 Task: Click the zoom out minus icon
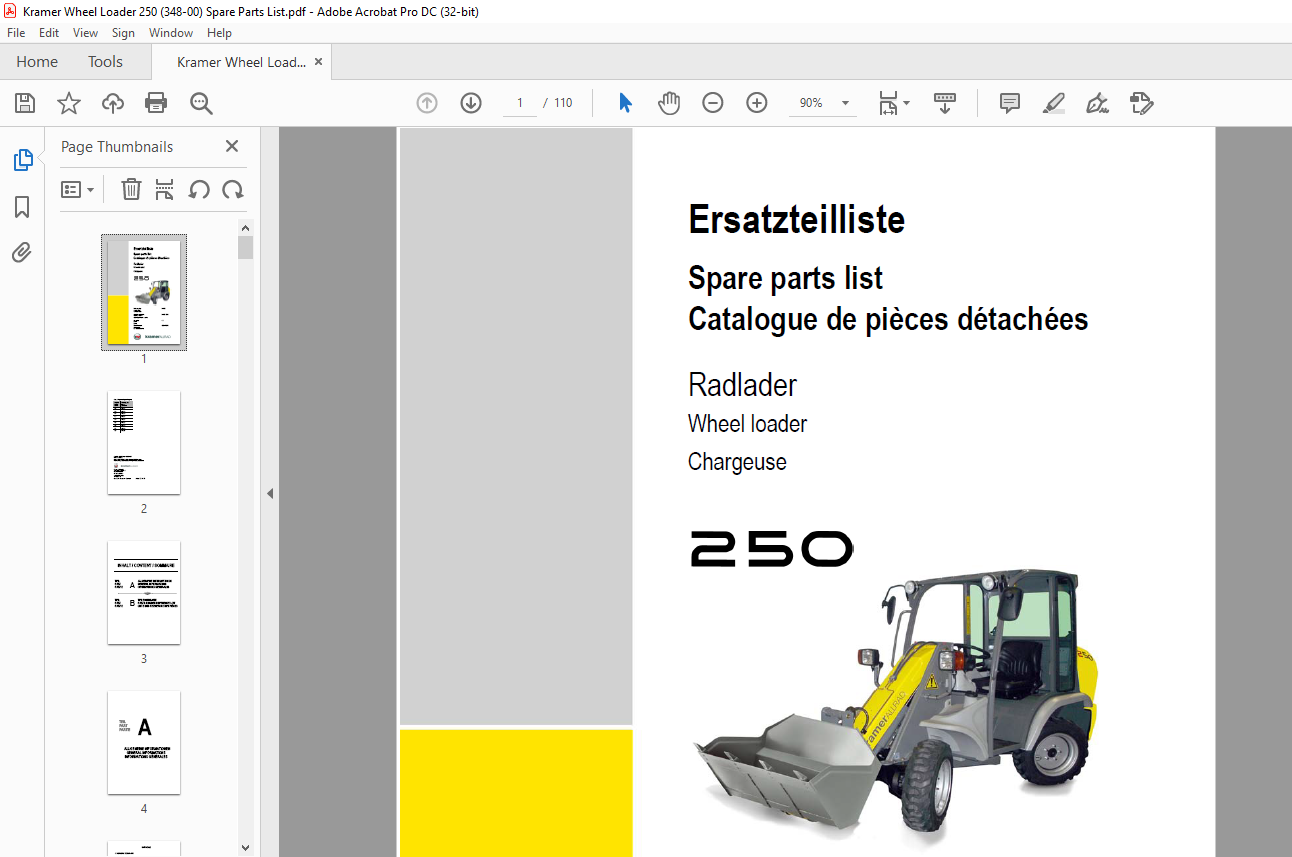coord(713,103)
